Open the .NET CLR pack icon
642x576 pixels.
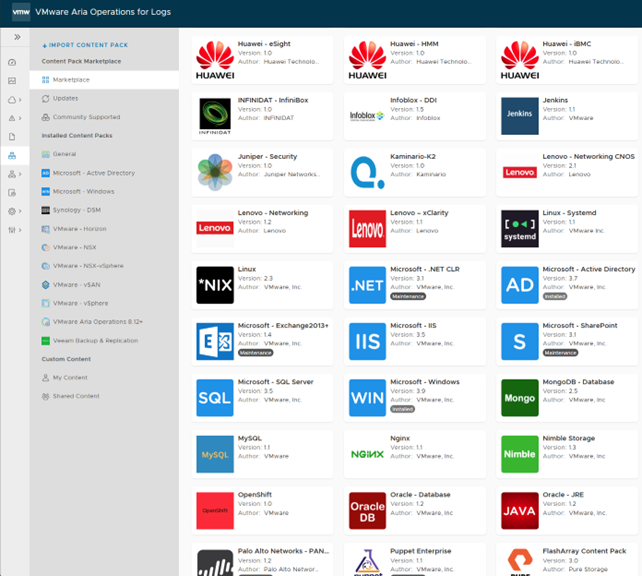tap(367, 285)
